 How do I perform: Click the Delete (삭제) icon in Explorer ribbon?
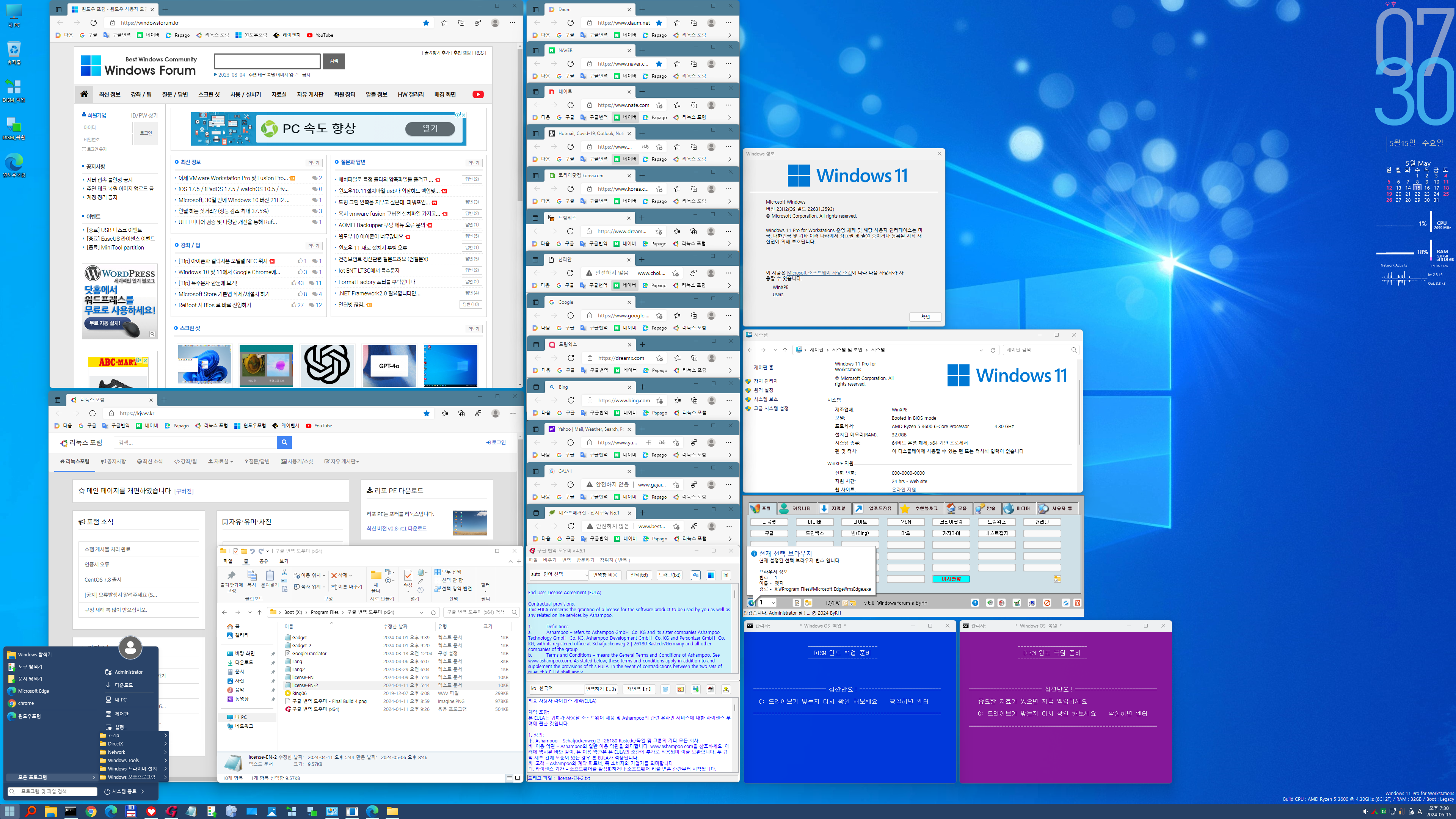[334, 576]
